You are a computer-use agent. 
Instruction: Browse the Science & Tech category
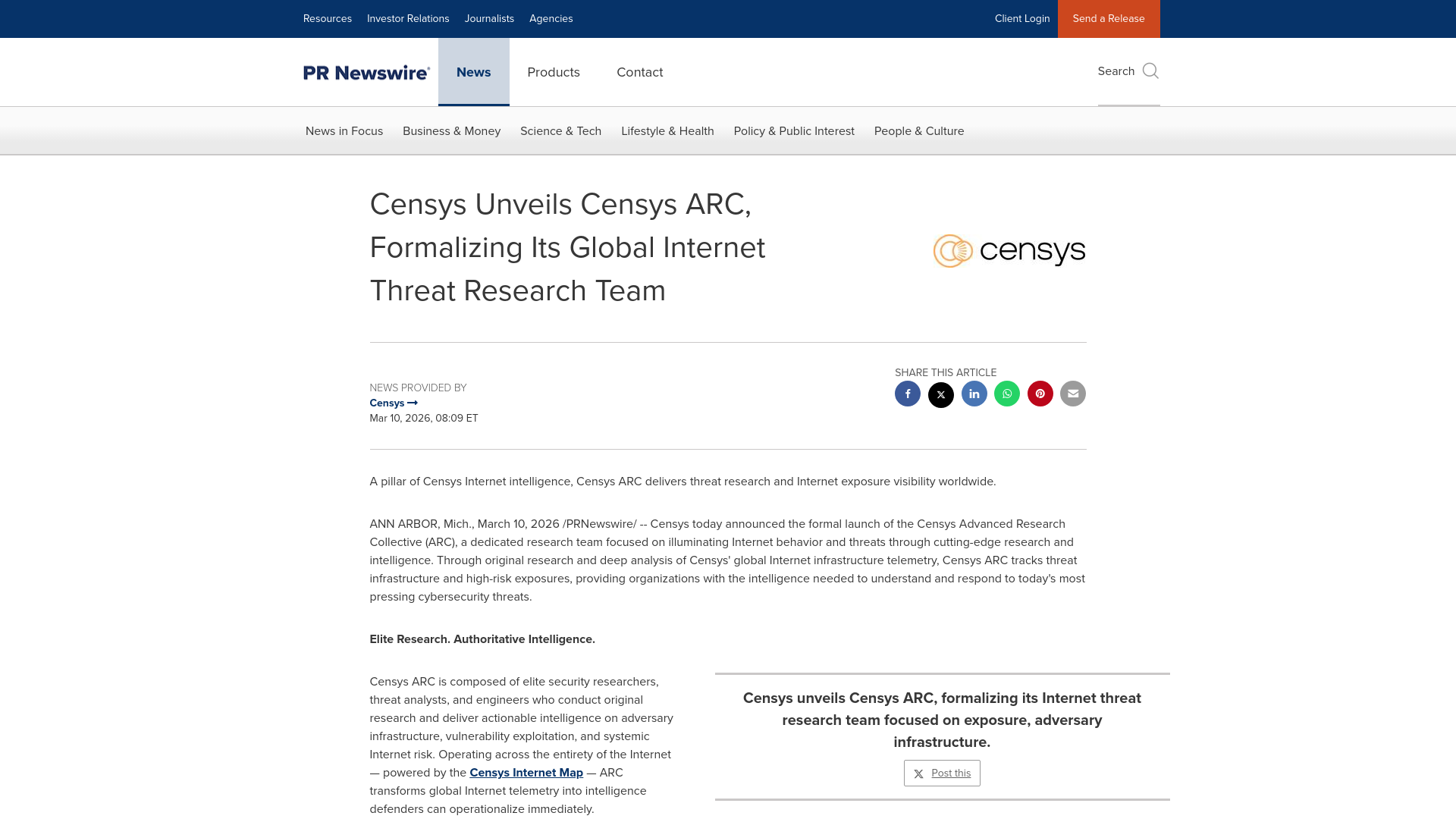560,130
